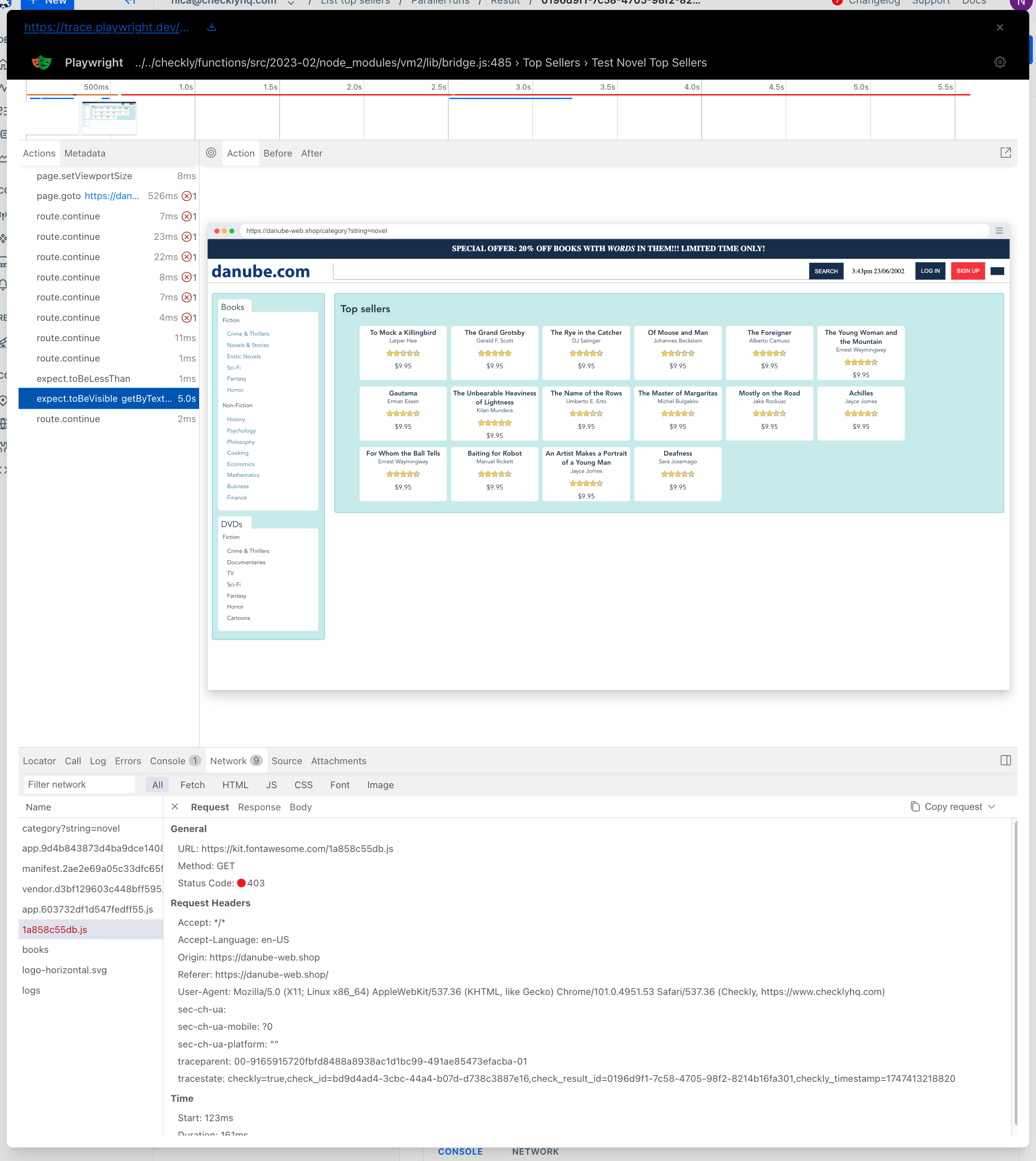Open the trace viewer settings gear

click(x=1000, y=62)
